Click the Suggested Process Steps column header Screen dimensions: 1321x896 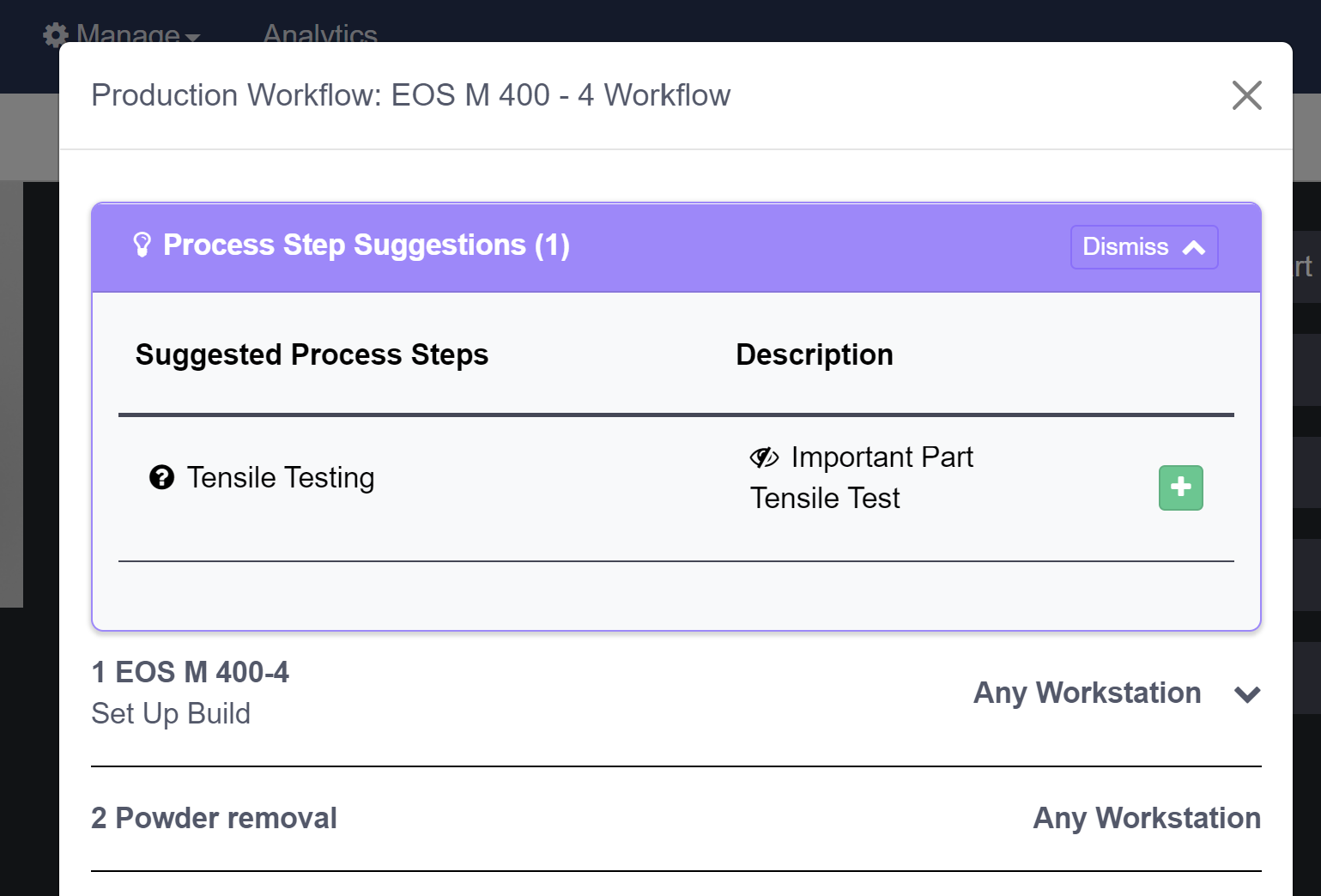tap(312, 354)
